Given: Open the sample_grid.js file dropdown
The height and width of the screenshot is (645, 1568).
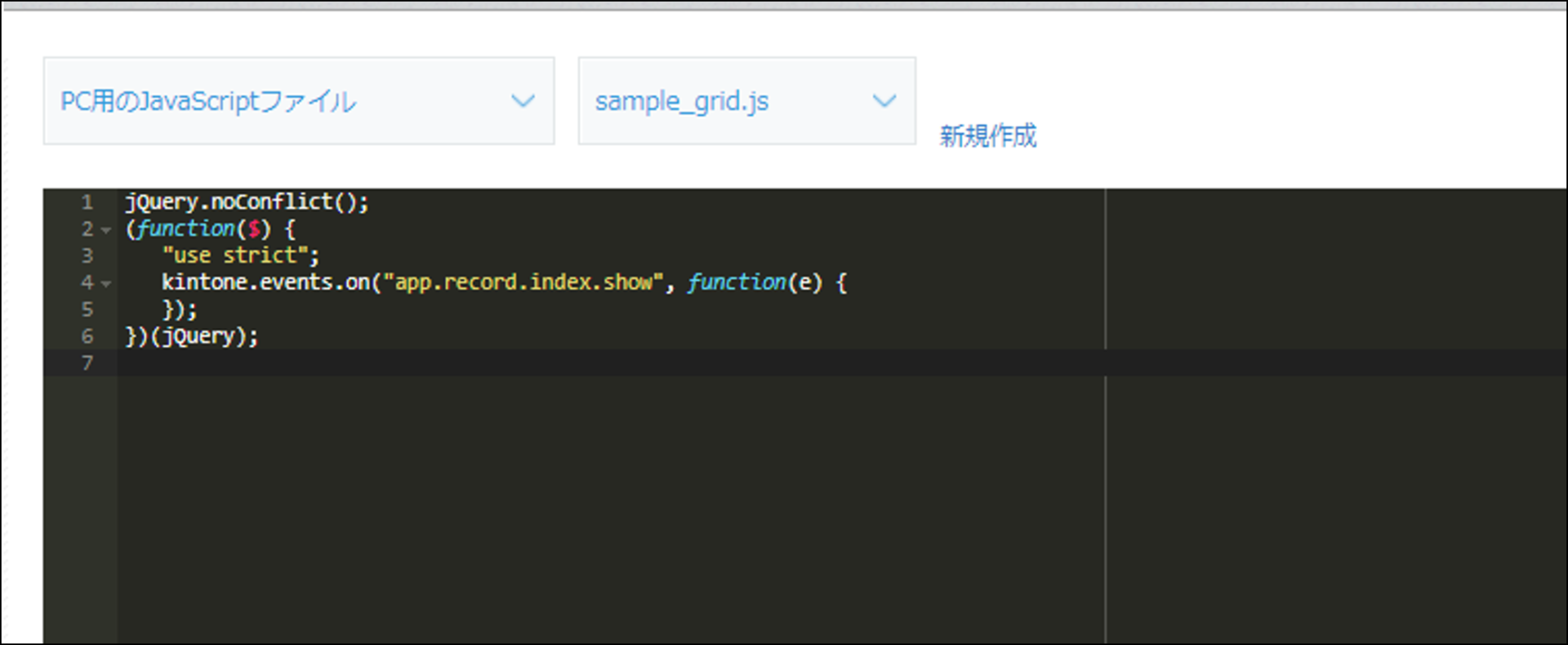Looking at the screenshot, I should [x=746, y=101].
